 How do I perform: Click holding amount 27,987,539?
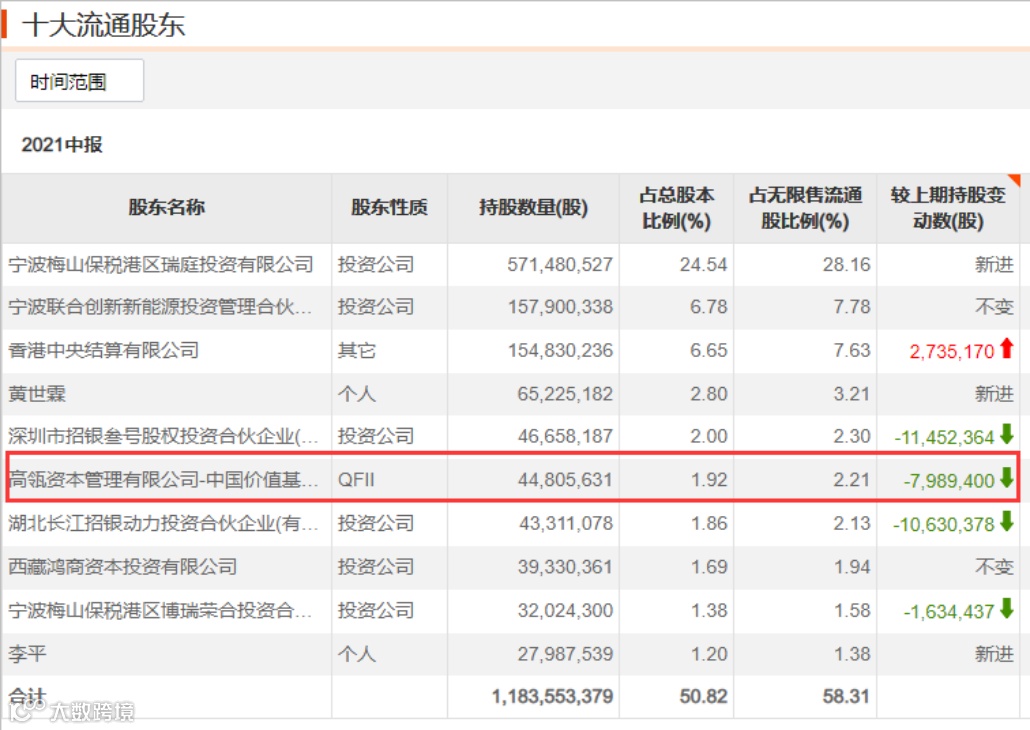(x=565, y=654)
